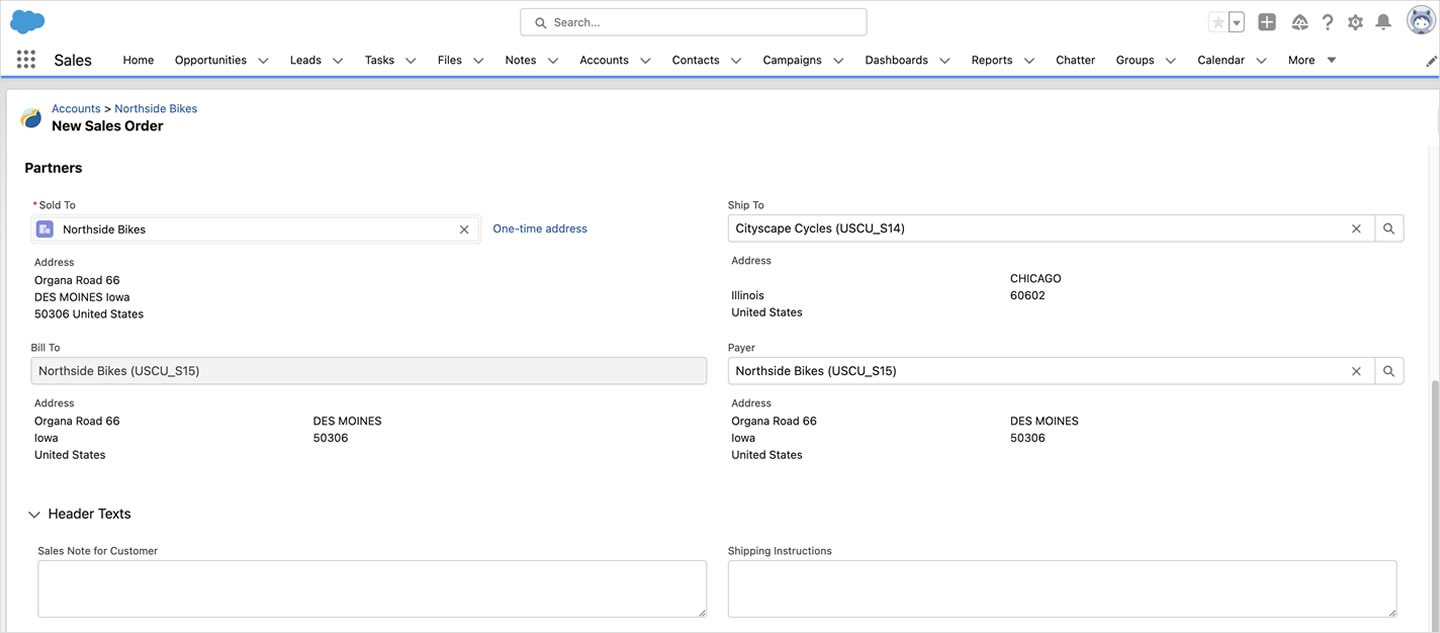
Task: Open the Help question mark icon
Action: (x=1328, y=22)
